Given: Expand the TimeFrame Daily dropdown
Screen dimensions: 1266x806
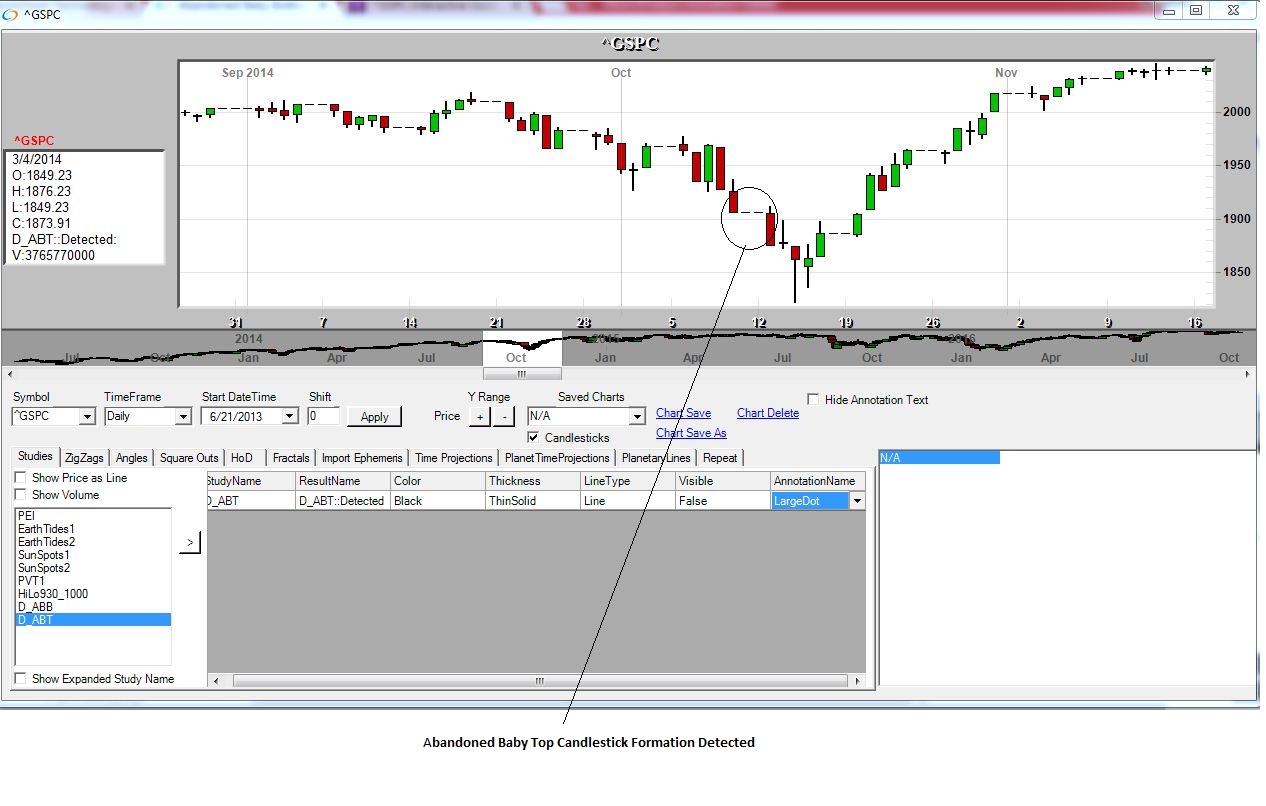Looking at the screenshot, I should pyautogui.click(x=182, y=416).
